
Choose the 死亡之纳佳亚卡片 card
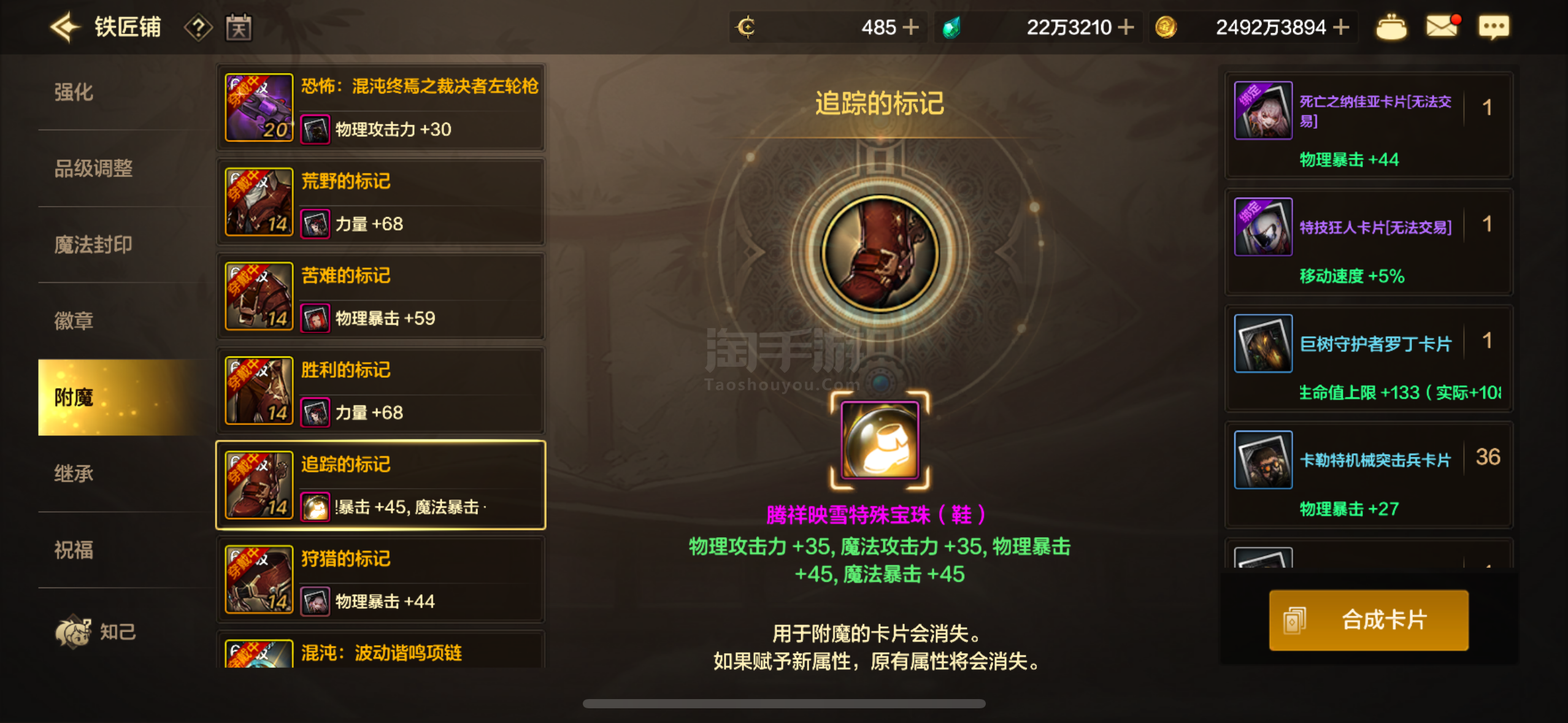[1369, 125]
